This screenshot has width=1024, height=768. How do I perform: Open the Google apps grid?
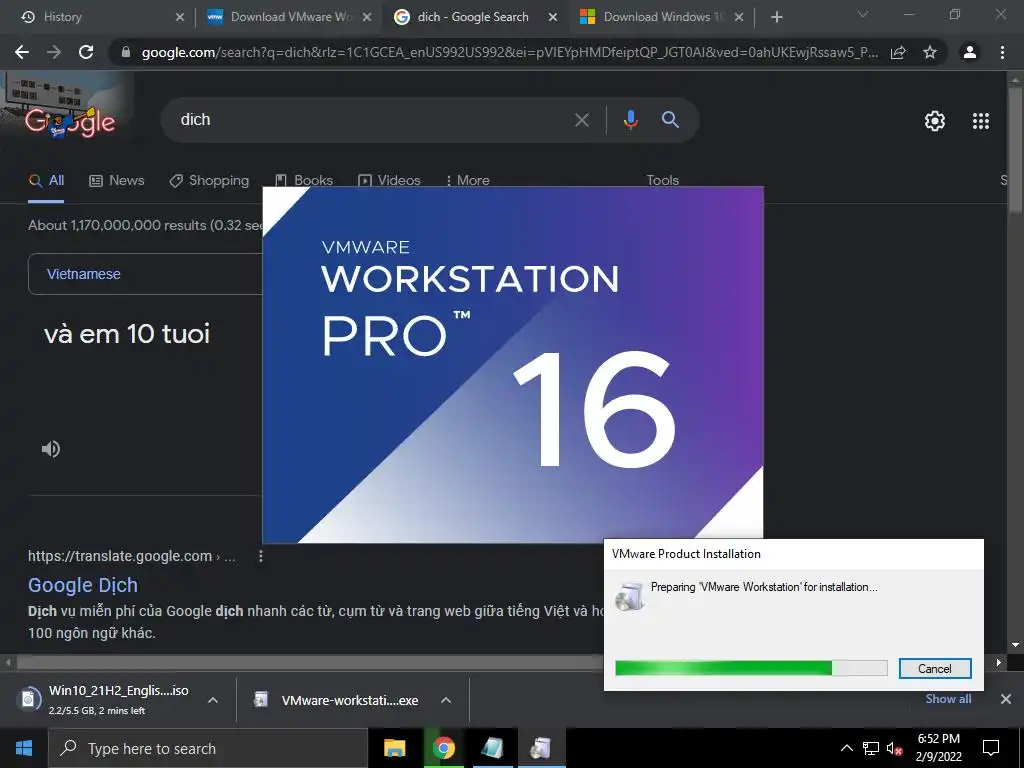[981, 121]
